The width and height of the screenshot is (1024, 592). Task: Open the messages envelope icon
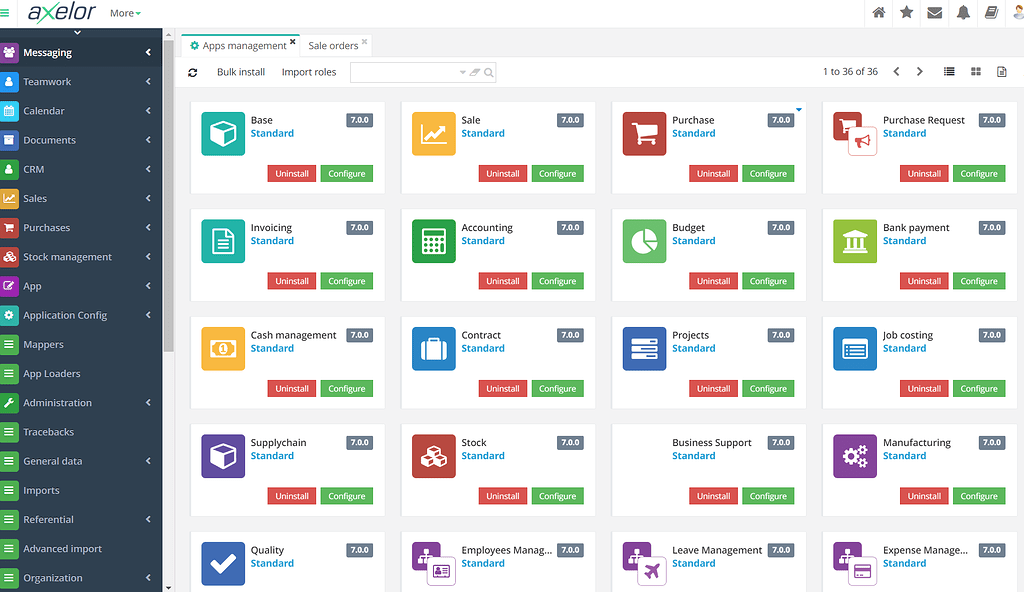coord(932,13)
